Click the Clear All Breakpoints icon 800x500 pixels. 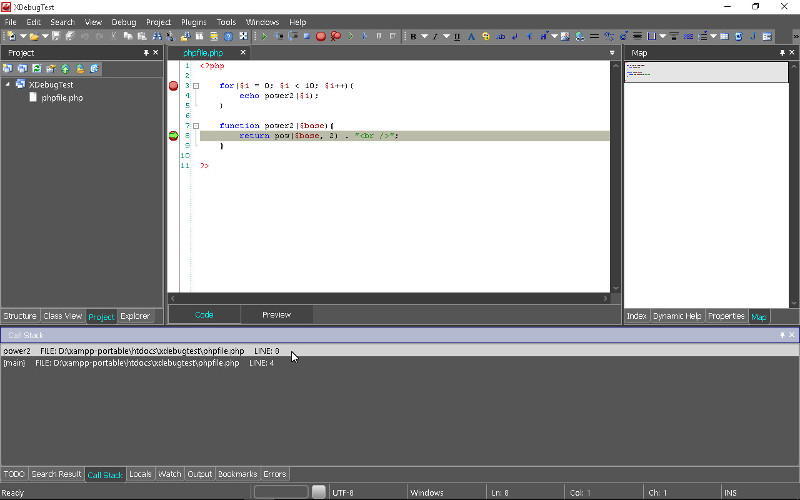[x=335, y=36]
